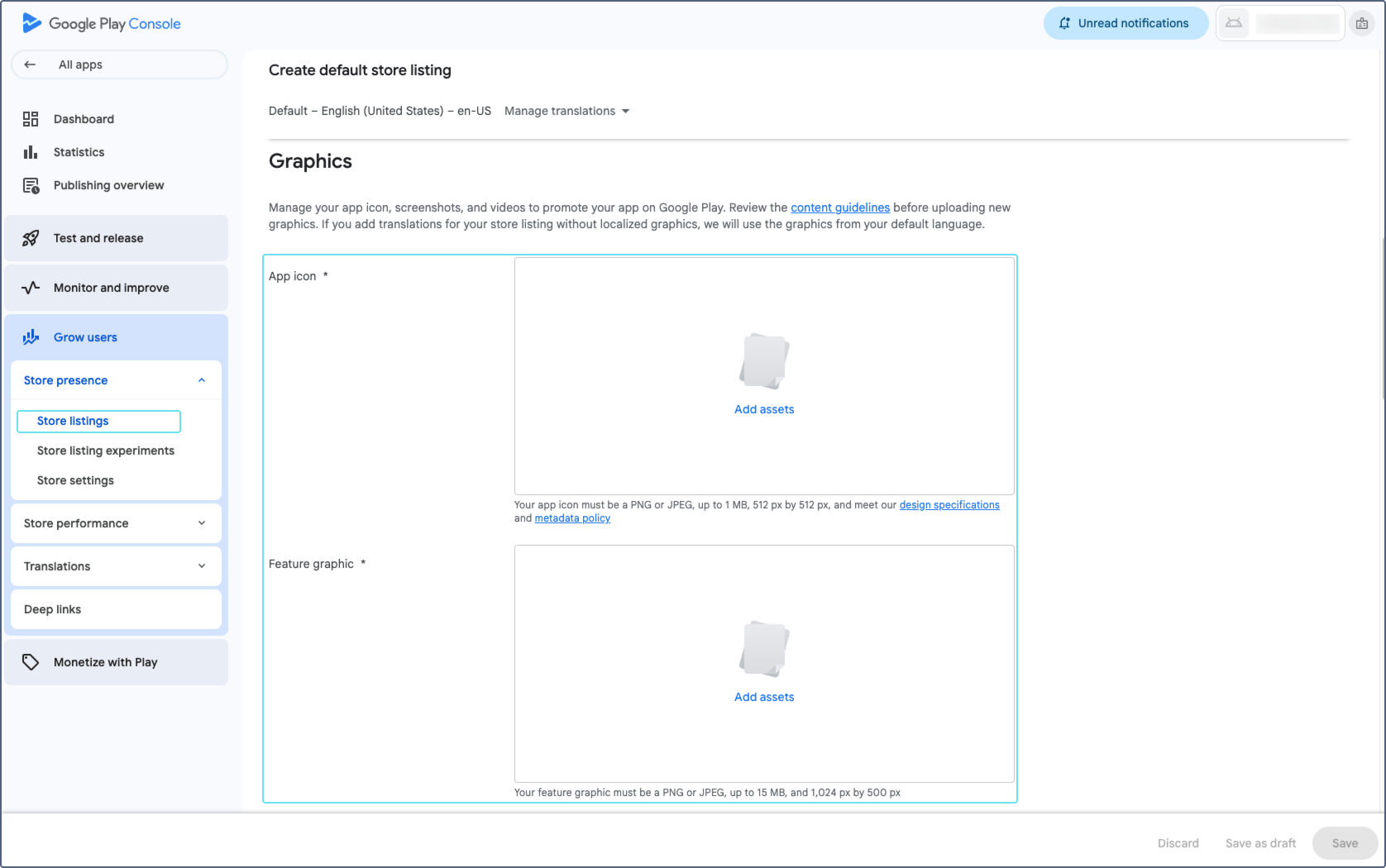Screen dimensions: 1386x868
Task: Click the 'App icon *' label
Action: click(299, 276)
